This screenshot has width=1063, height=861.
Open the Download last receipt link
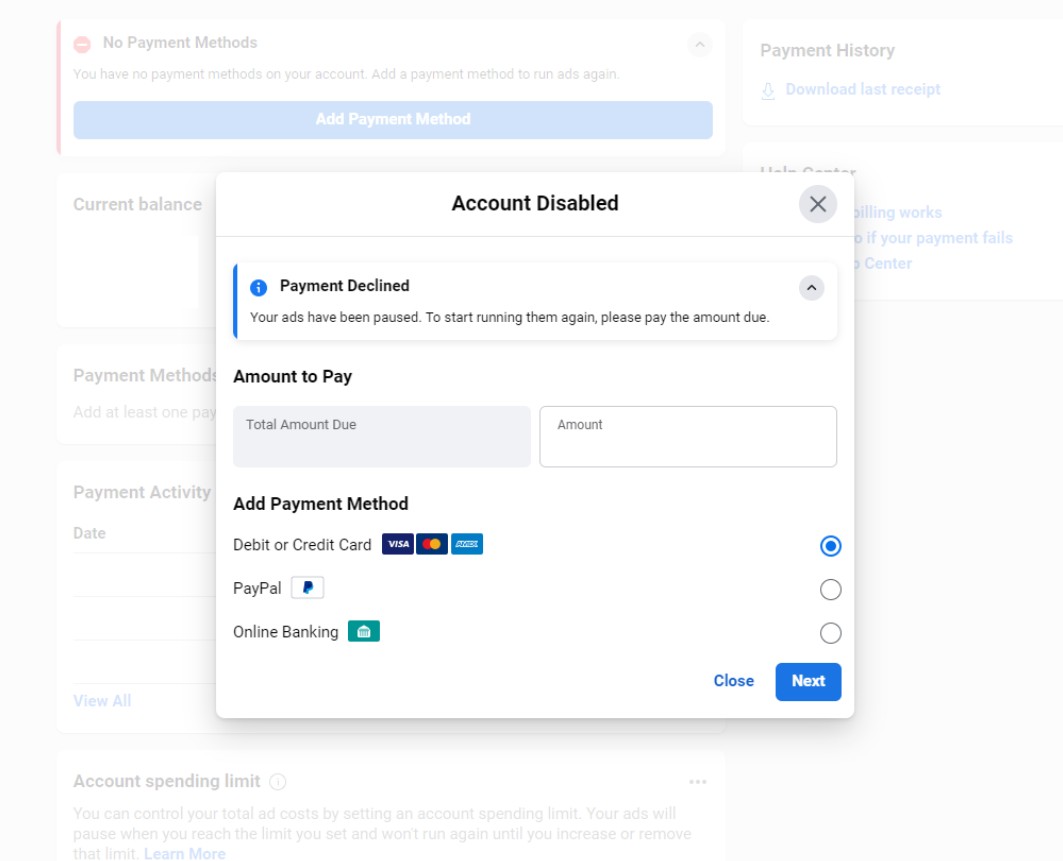pyautogui.click(x=862, y=90)
